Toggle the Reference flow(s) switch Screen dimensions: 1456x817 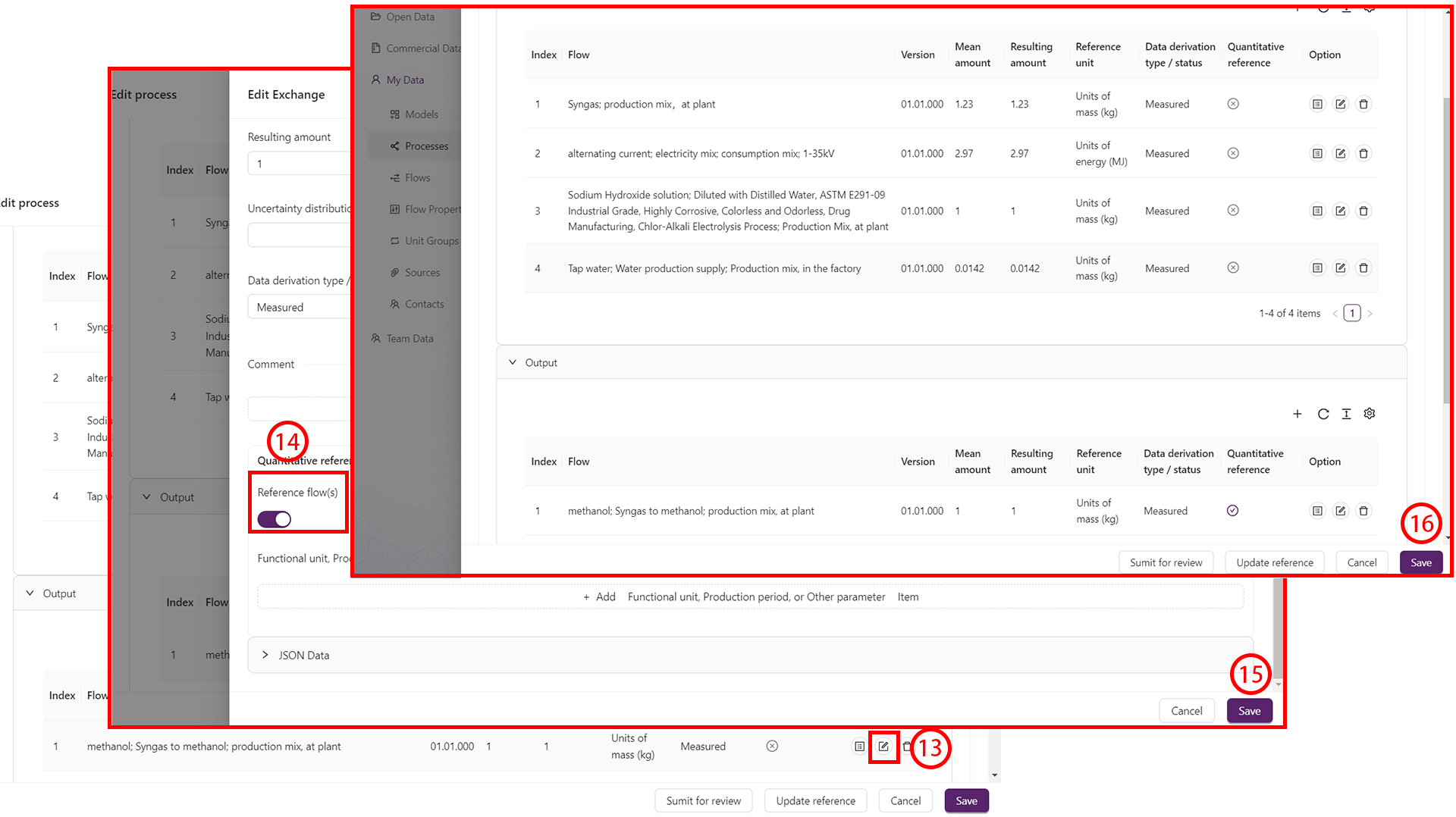point(274,519)
